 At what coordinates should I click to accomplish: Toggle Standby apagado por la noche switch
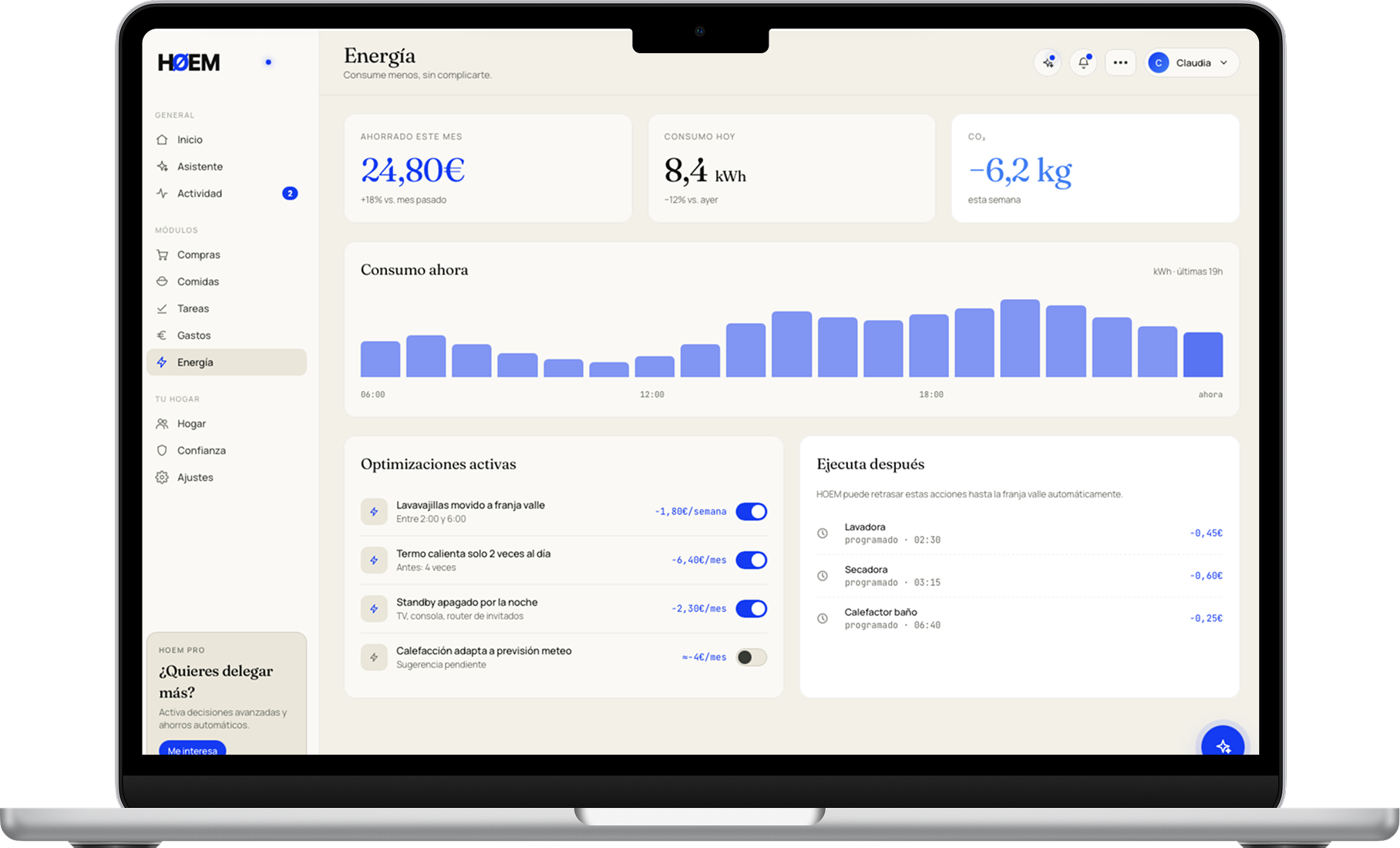[x=751, y=608]
